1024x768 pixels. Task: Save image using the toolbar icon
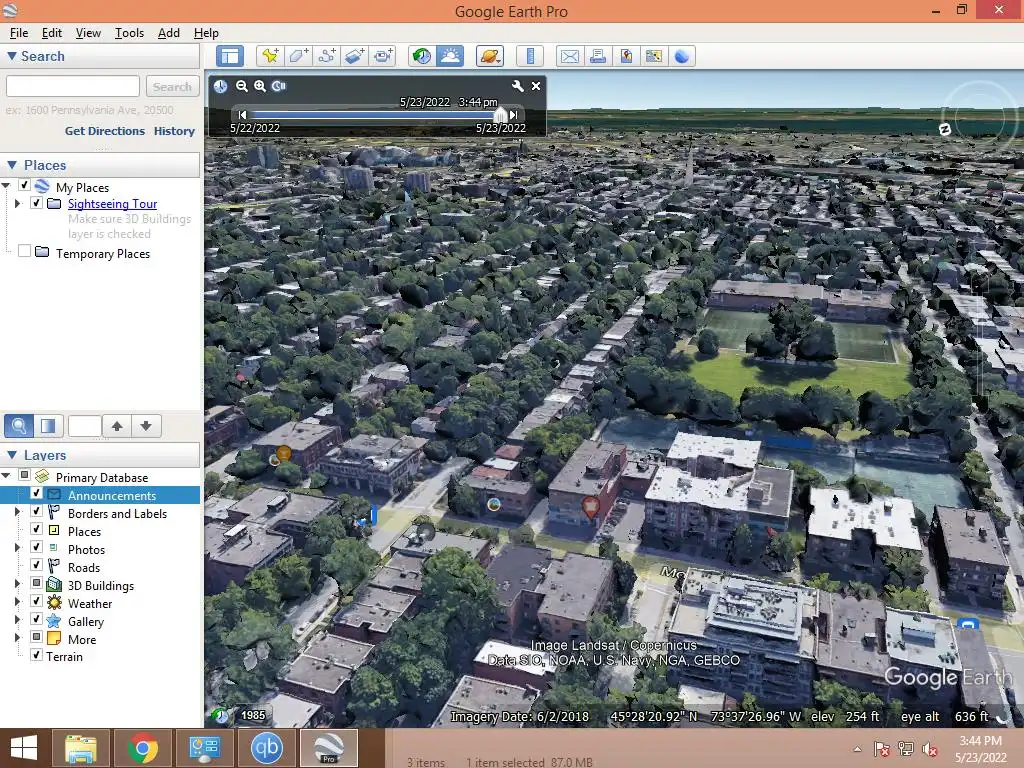pyautogui.click(x=626, y=56)
